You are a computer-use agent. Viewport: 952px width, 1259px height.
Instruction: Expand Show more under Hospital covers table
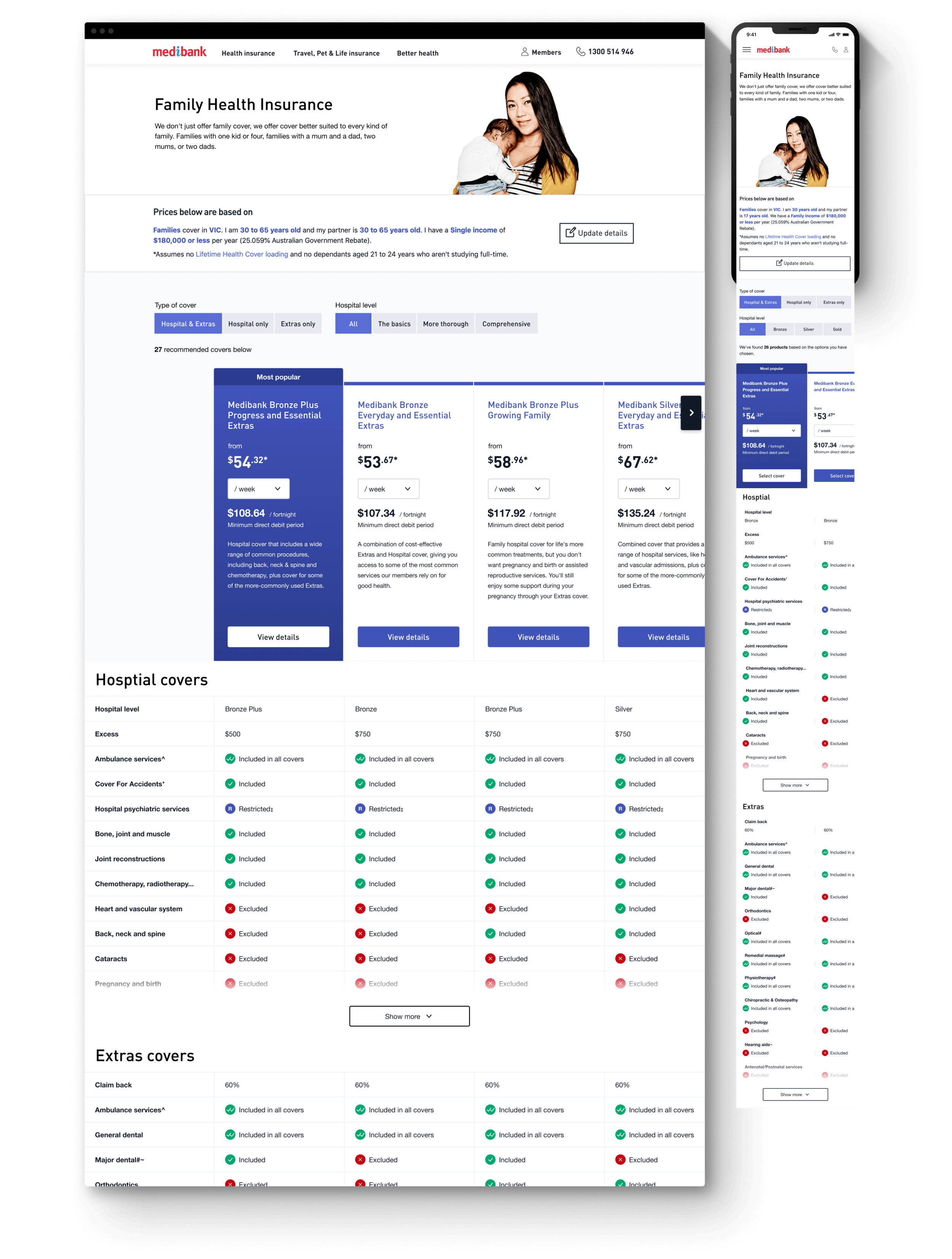tap(409, 1016)
